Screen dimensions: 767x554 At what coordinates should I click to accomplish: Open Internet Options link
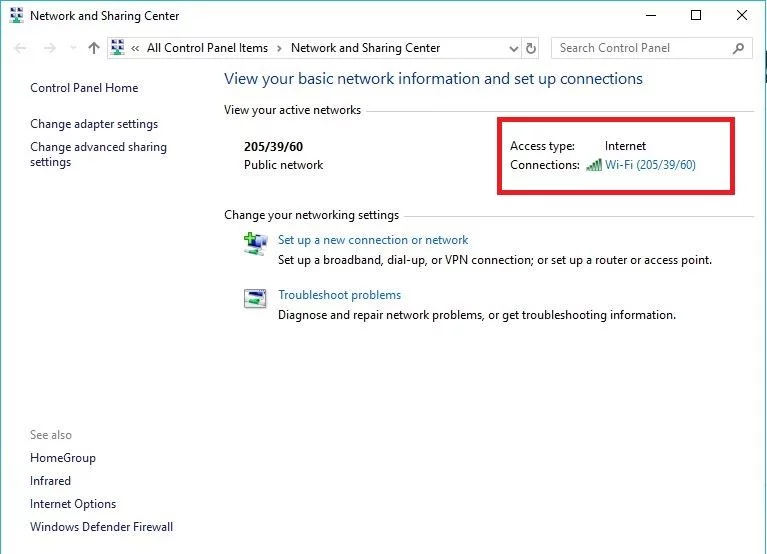73,504
